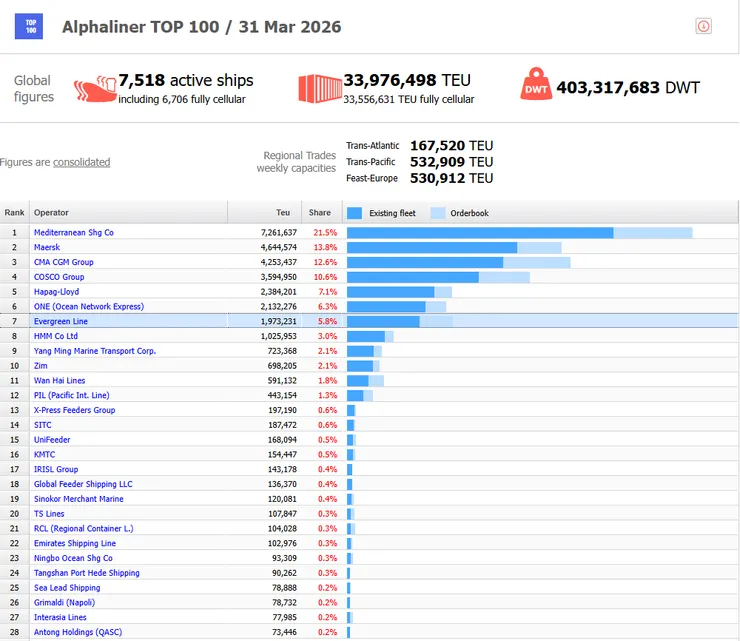This screenshot has width=740, height=641.
Task: Open the 'consolidated' link
Action: click(x=82, y=162)
